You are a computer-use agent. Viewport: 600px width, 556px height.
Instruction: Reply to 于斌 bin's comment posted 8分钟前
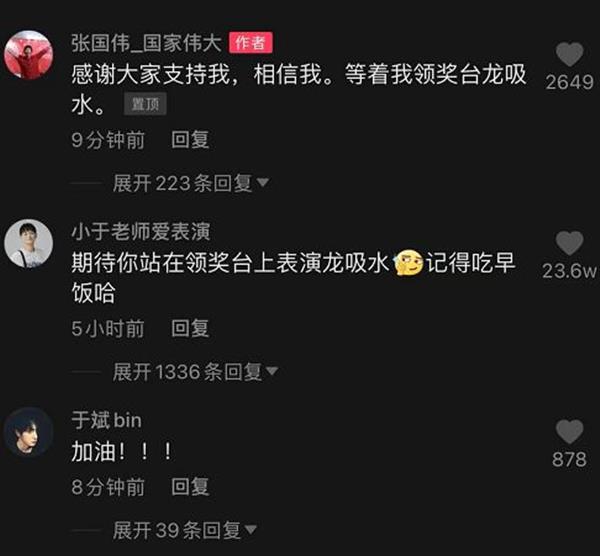point(190,487)
